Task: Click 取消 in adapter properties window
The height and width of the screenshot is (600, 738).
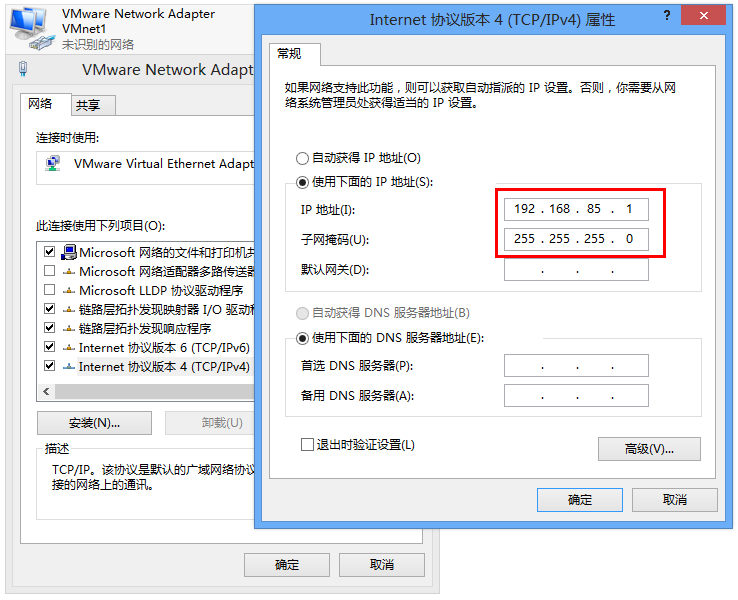Action: click(x=382, y=564)
